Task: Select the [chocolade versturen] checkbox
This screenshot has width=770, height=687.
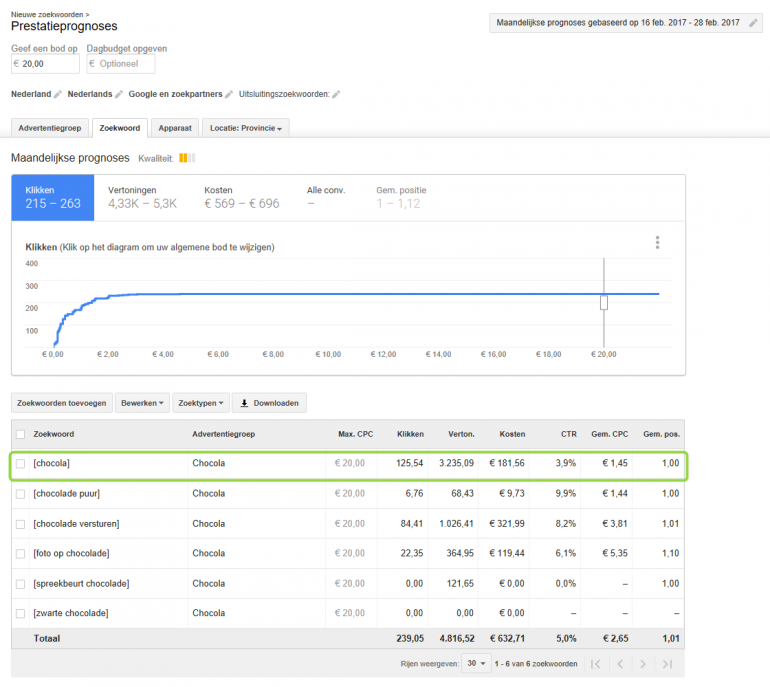Action: click(x=21, y=524)
